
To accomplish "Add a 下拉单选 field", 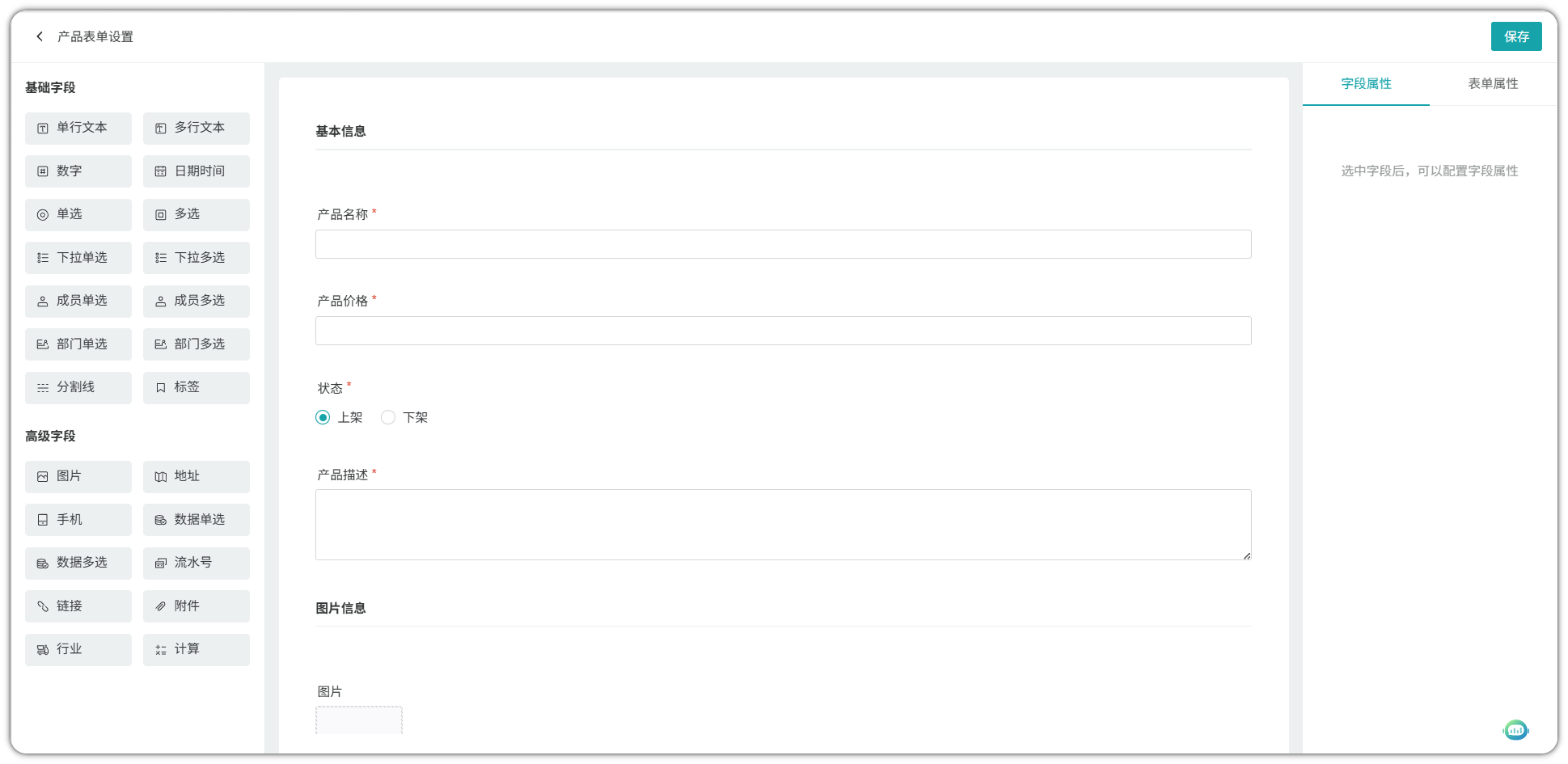I will (78, 258).
